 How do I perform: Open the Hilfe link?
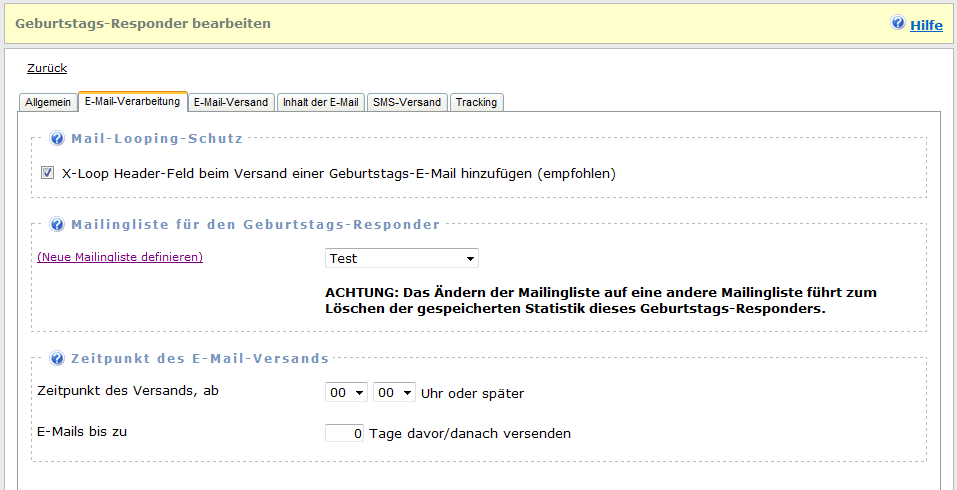926,25
